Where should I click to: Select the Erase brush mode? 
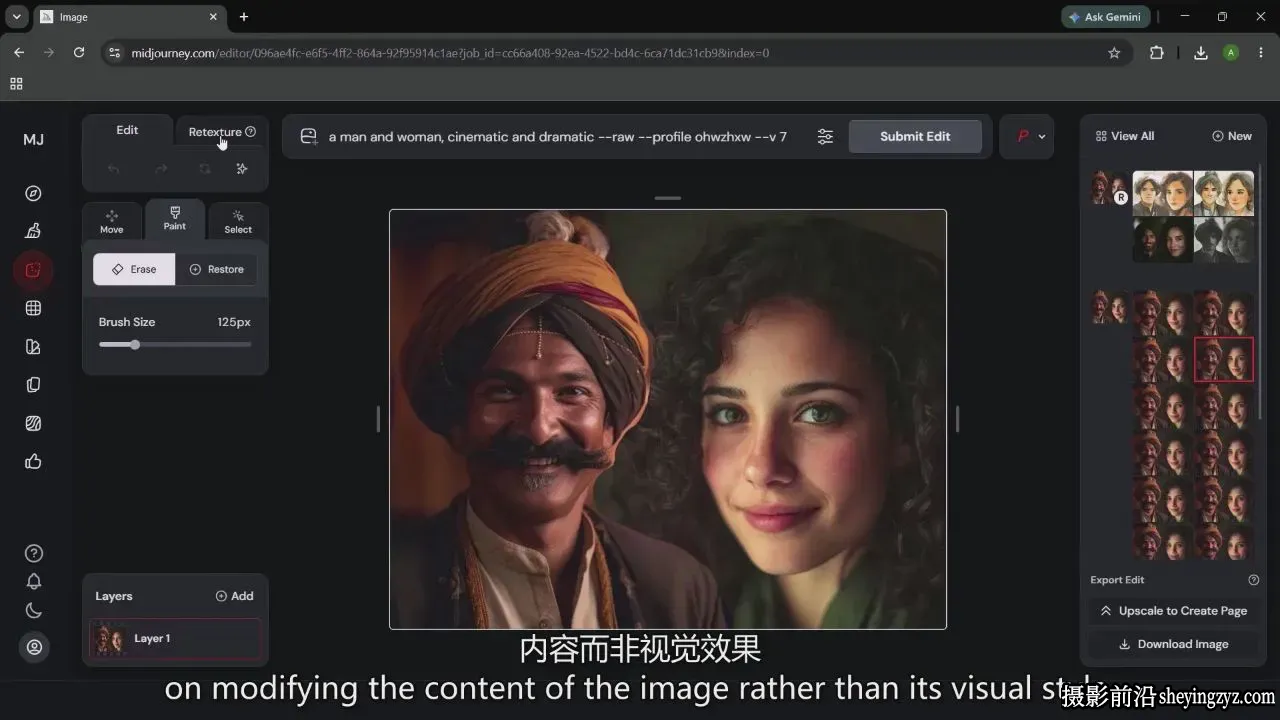(134, 269)
